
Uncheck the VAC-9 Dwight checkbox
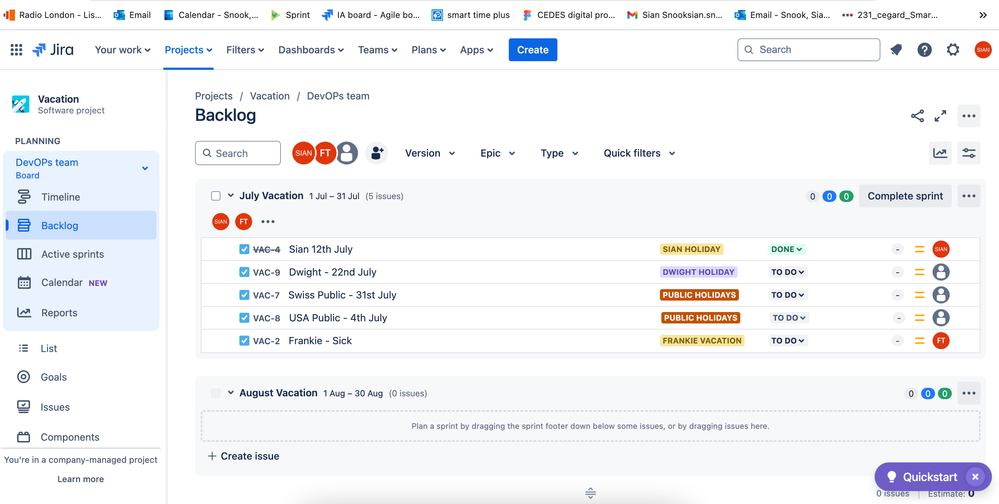coord(244,272)
